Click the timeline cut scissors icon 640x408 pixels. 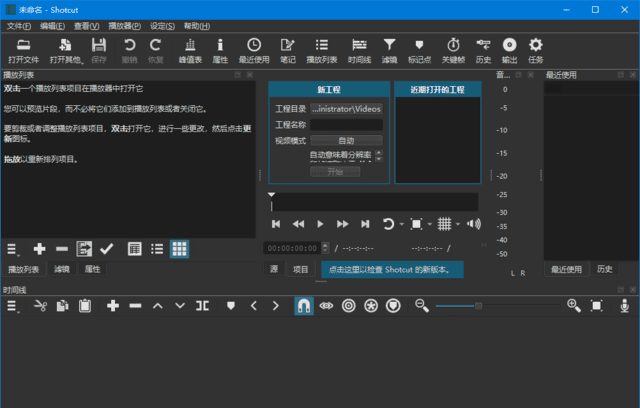40,306
